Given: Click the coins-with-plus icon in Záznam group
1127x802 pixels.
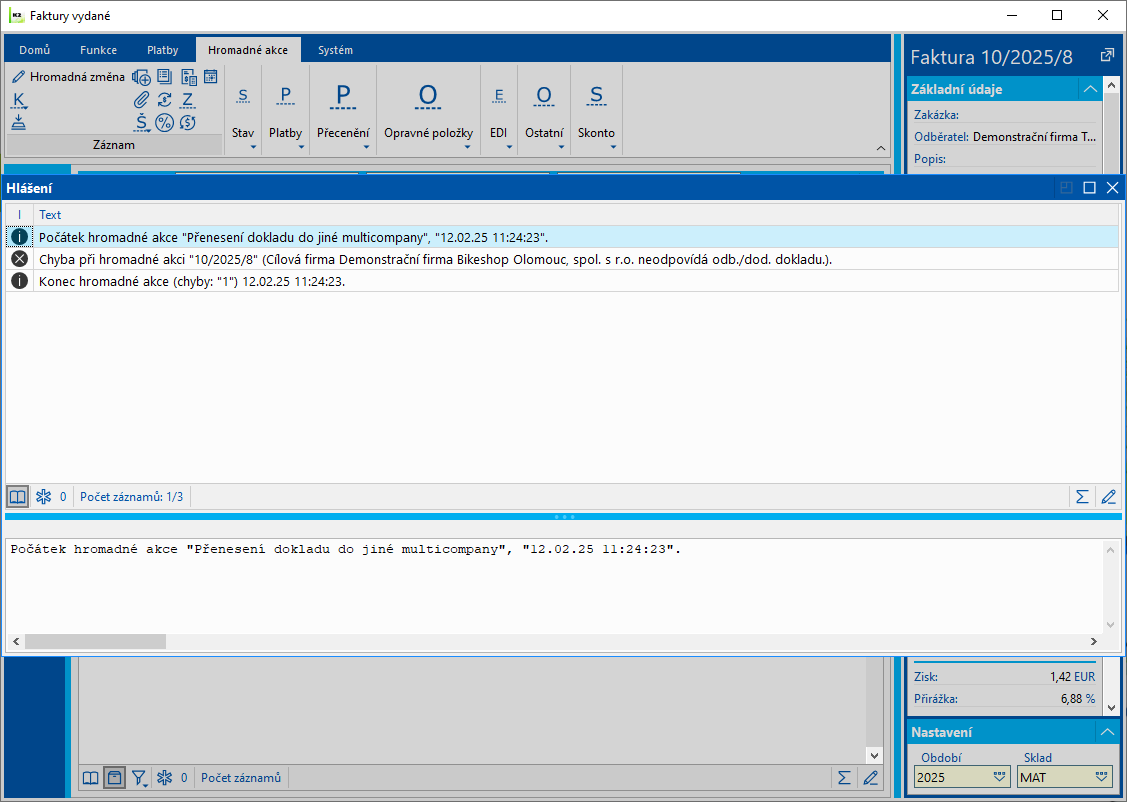Looking at the screenshot, I should pos(142,77).
